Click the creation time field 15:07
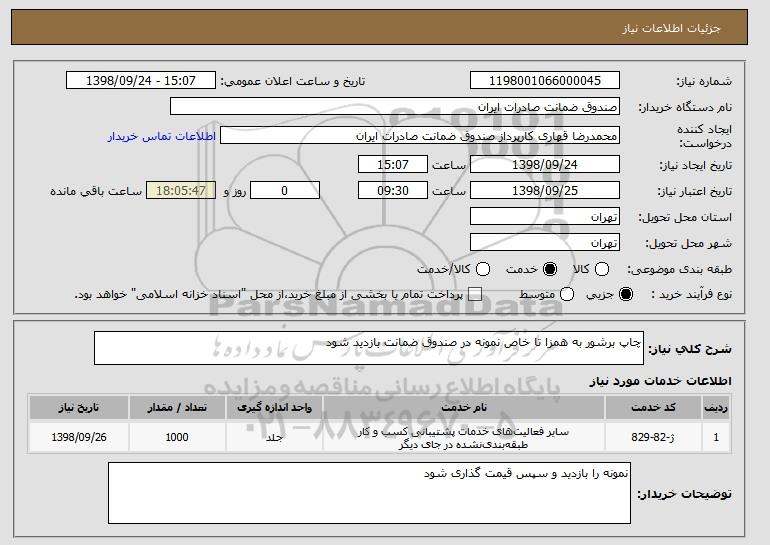The image size is (770, 545). (x=393, y=164)
